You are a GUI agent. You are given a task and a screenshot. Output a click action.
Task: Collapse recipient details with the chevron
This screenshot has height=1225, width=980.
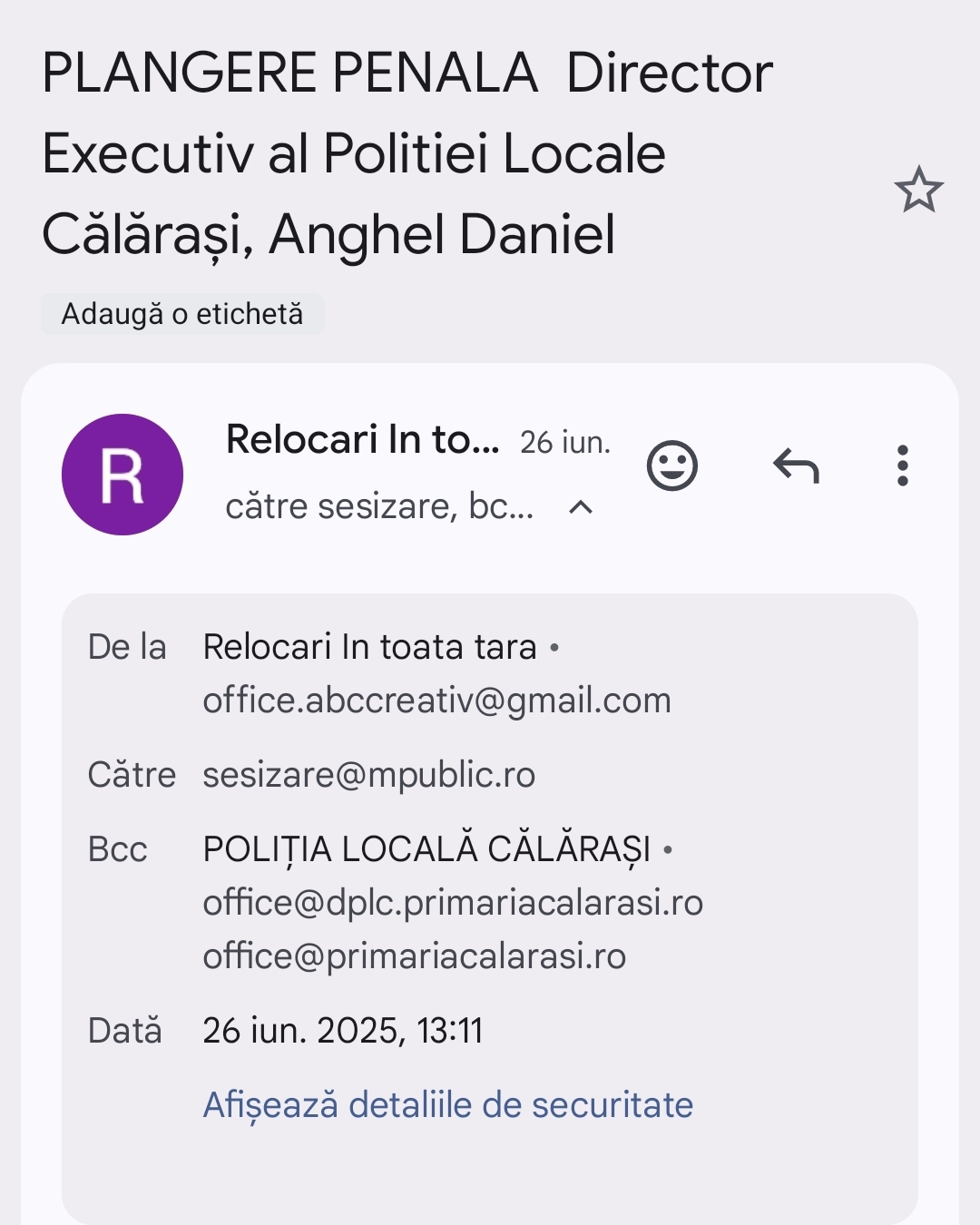pyautogui.click(x=581, y=507)
